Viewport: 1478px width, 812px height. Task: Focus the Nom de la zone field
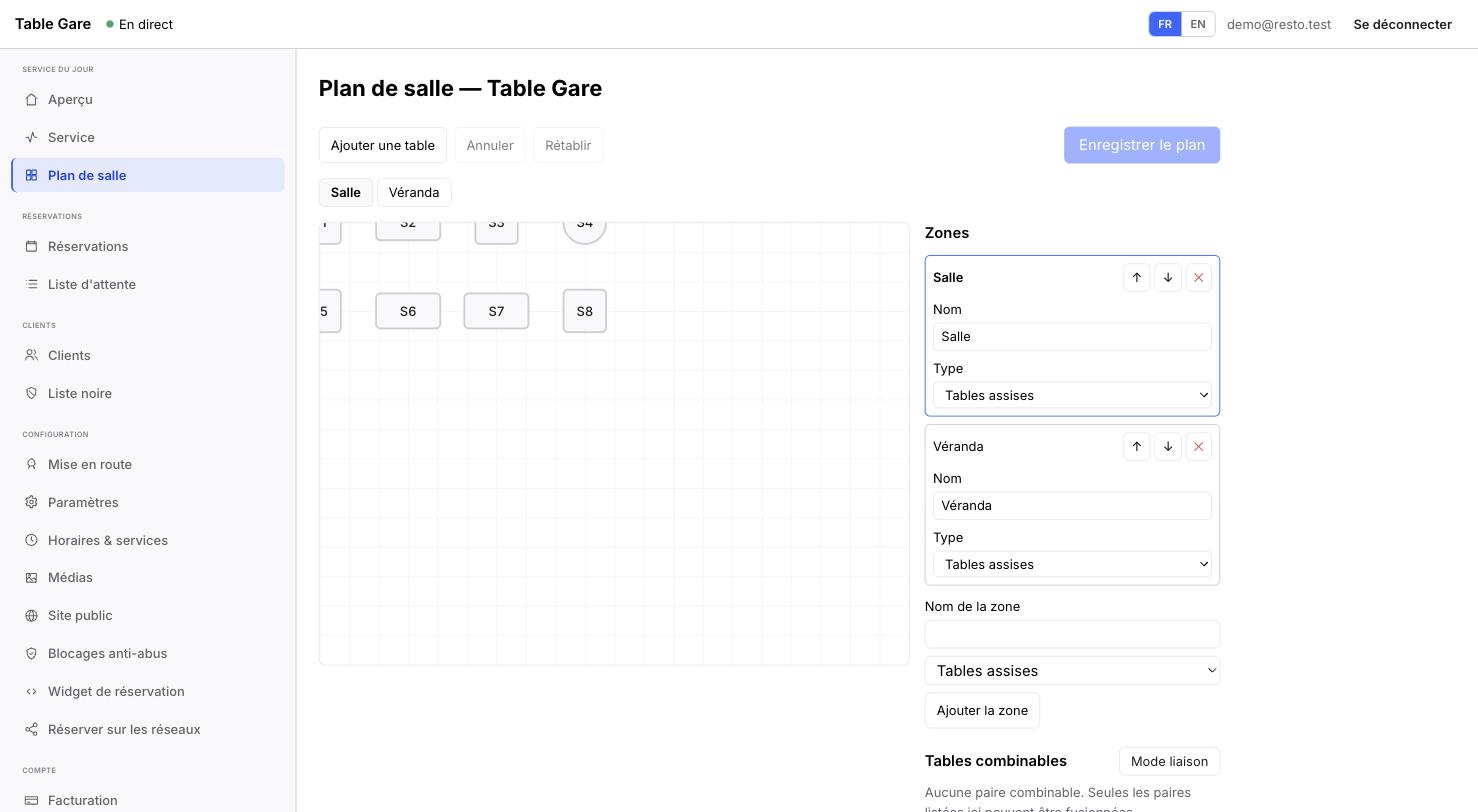click(x=1072, y=634)
